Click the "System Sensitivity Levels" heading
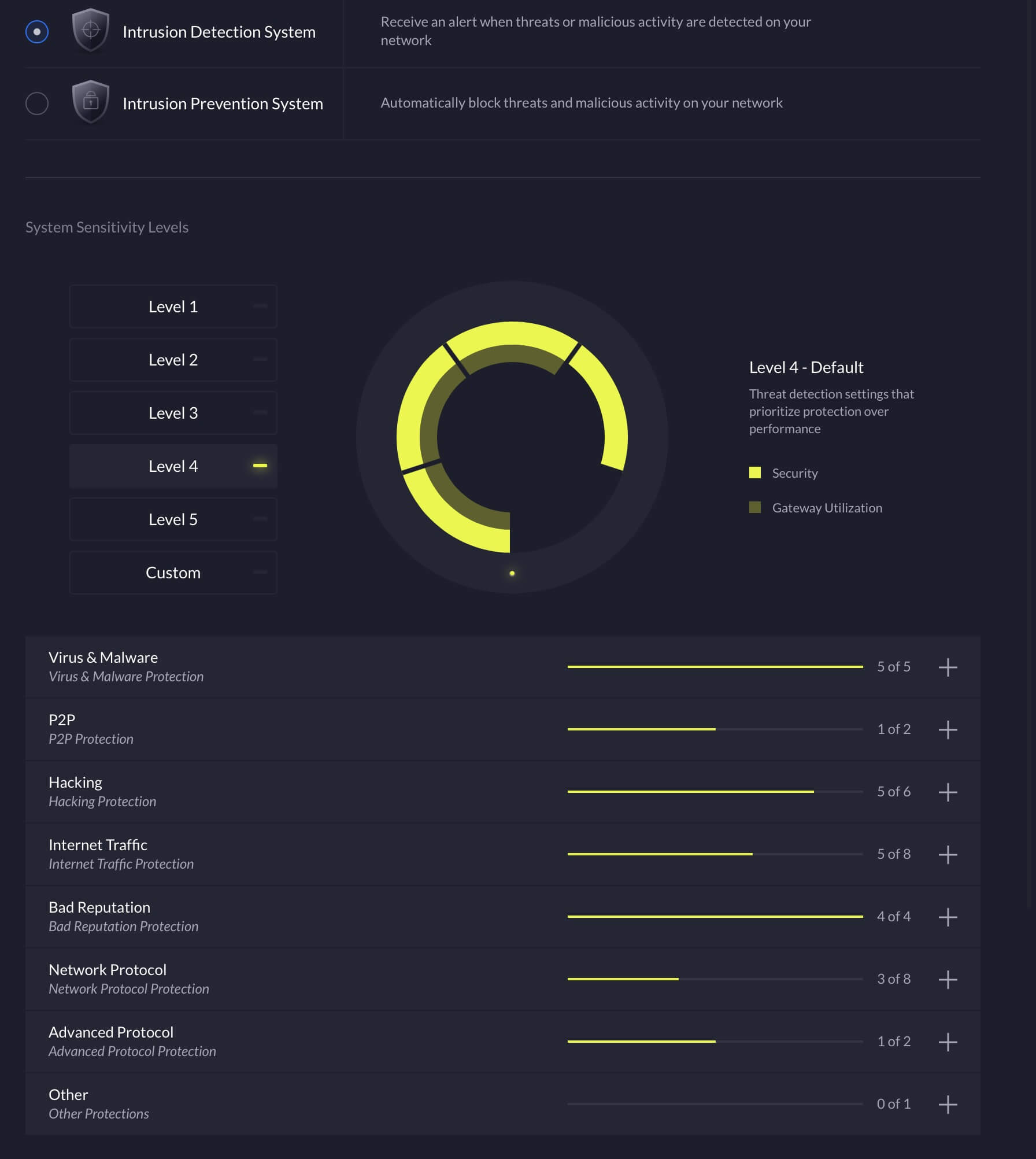Viewport: 1036px width, 1159px height. pos(107,227)
